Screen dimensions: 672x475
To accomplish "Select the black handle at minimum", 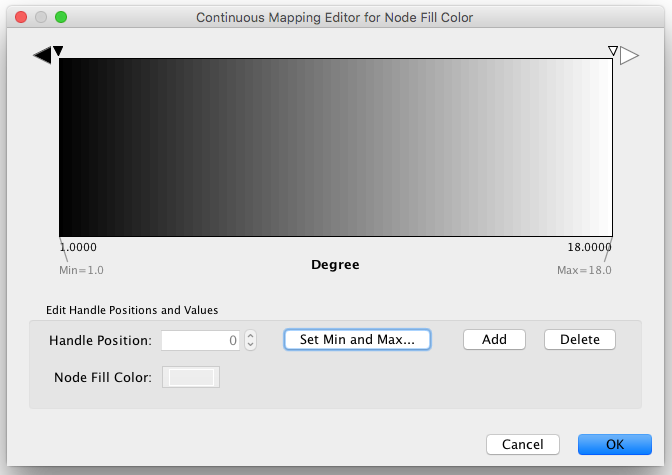I will [58, 51].
